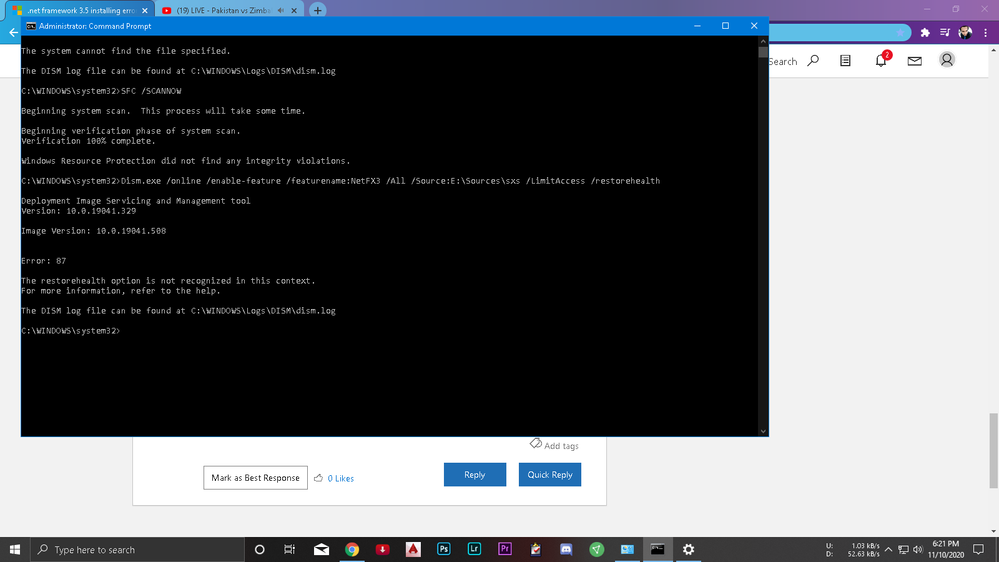This screenshot has height=562, width=999.
Task: Click the taskbar search box
Action: [137, 549]
